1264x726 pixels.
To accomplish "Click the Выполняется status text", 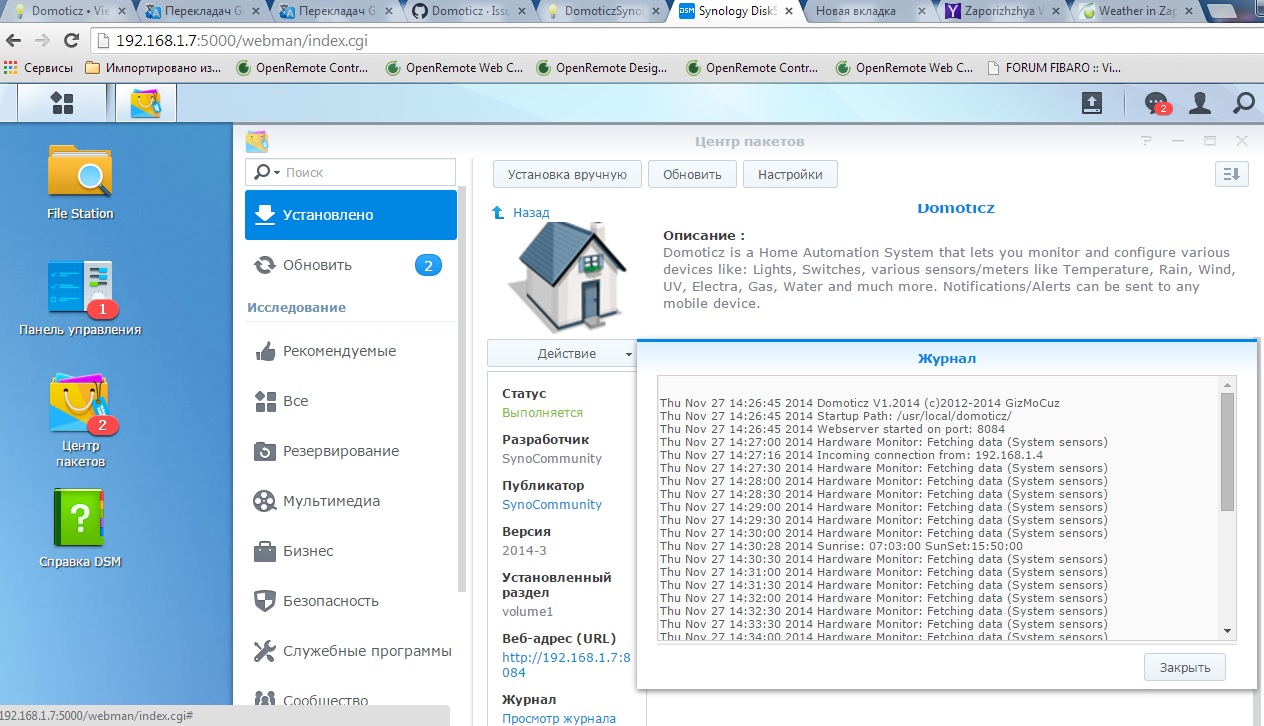I will pyautogui.click(x=542, y=412).
